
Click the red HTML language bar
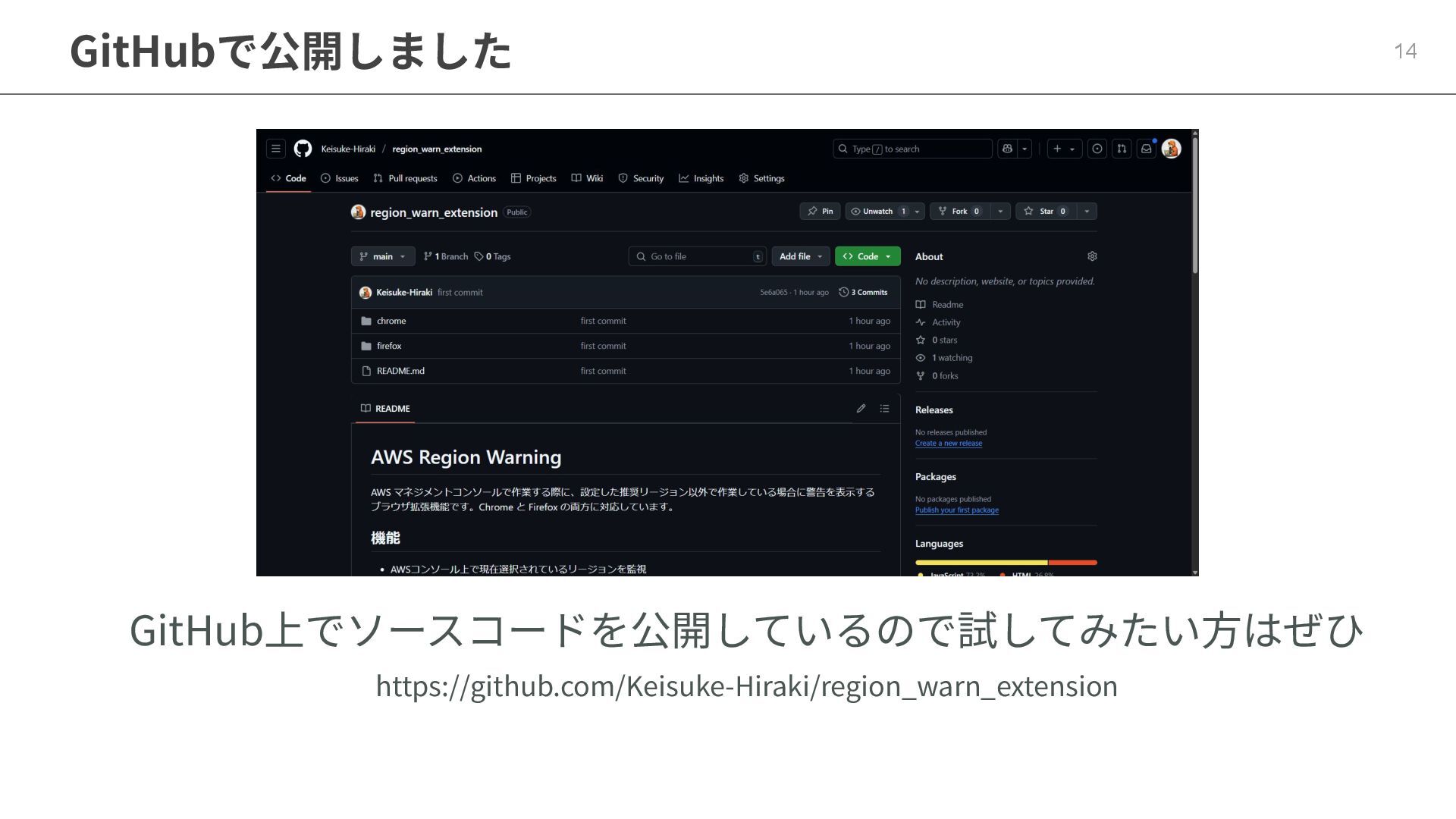(1072, 563)
